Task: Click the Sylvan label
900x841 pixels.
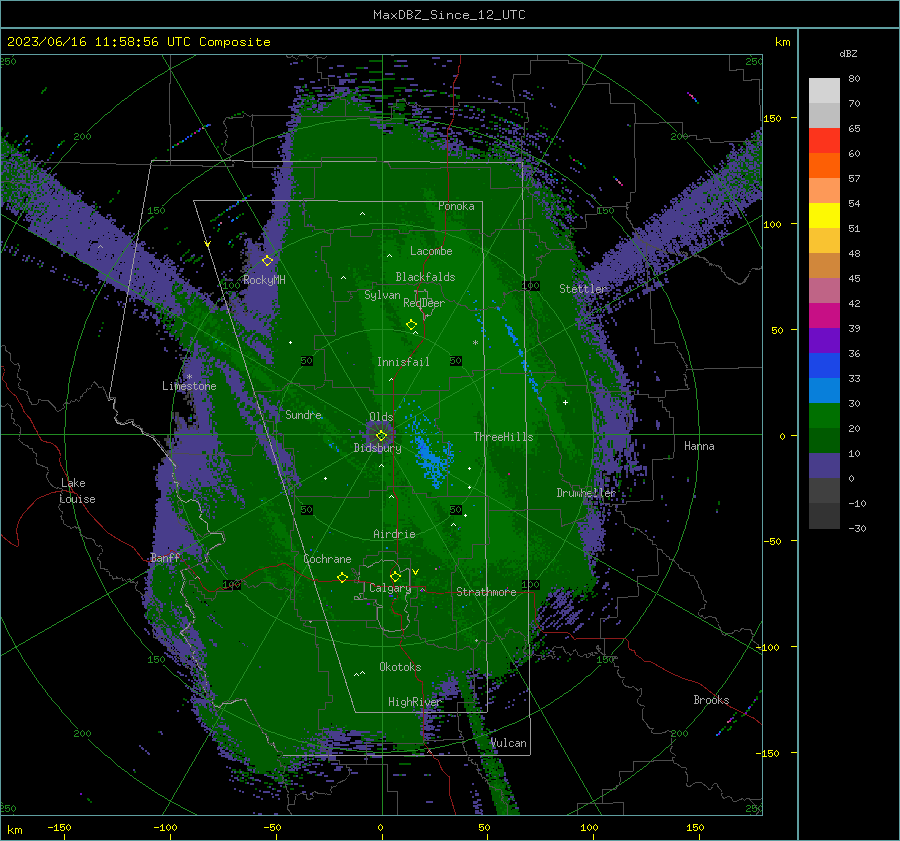Action: tap(382, 295)
